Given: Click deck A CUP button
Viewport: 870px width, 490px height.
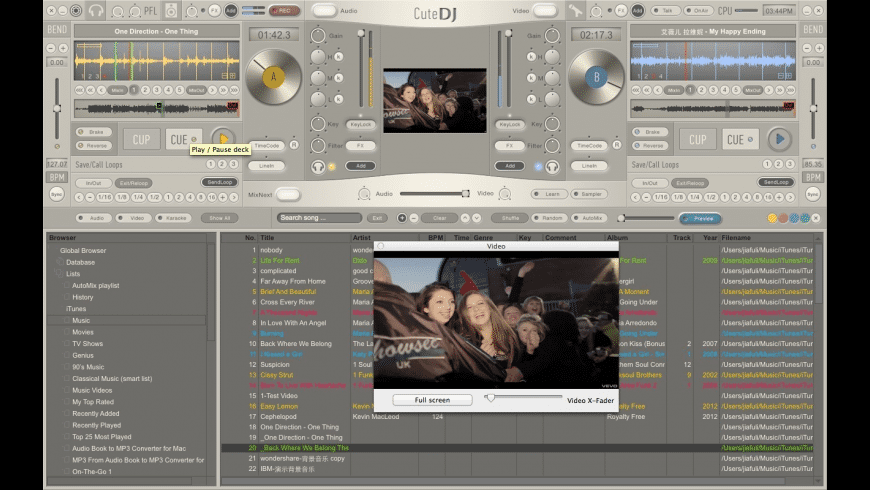Looking at the screenshot, I should tap(141, 140).
